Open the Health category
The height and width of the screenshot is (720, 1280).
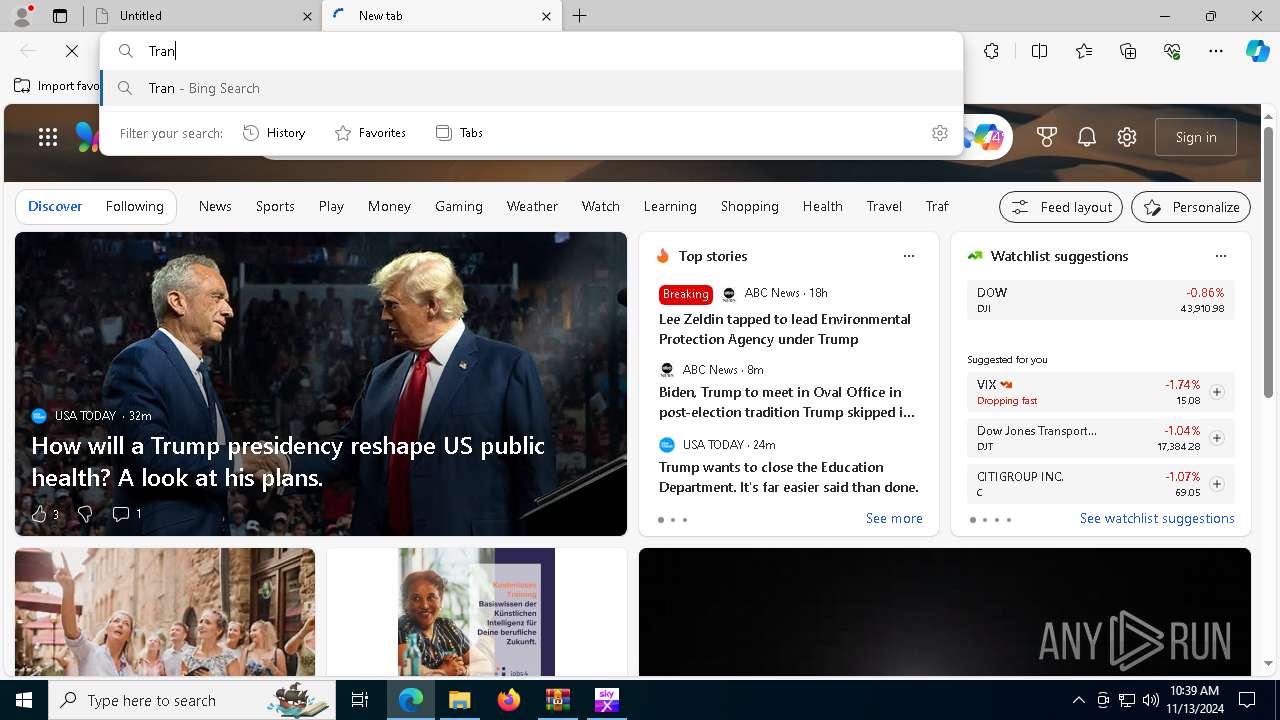coord(822,206)
